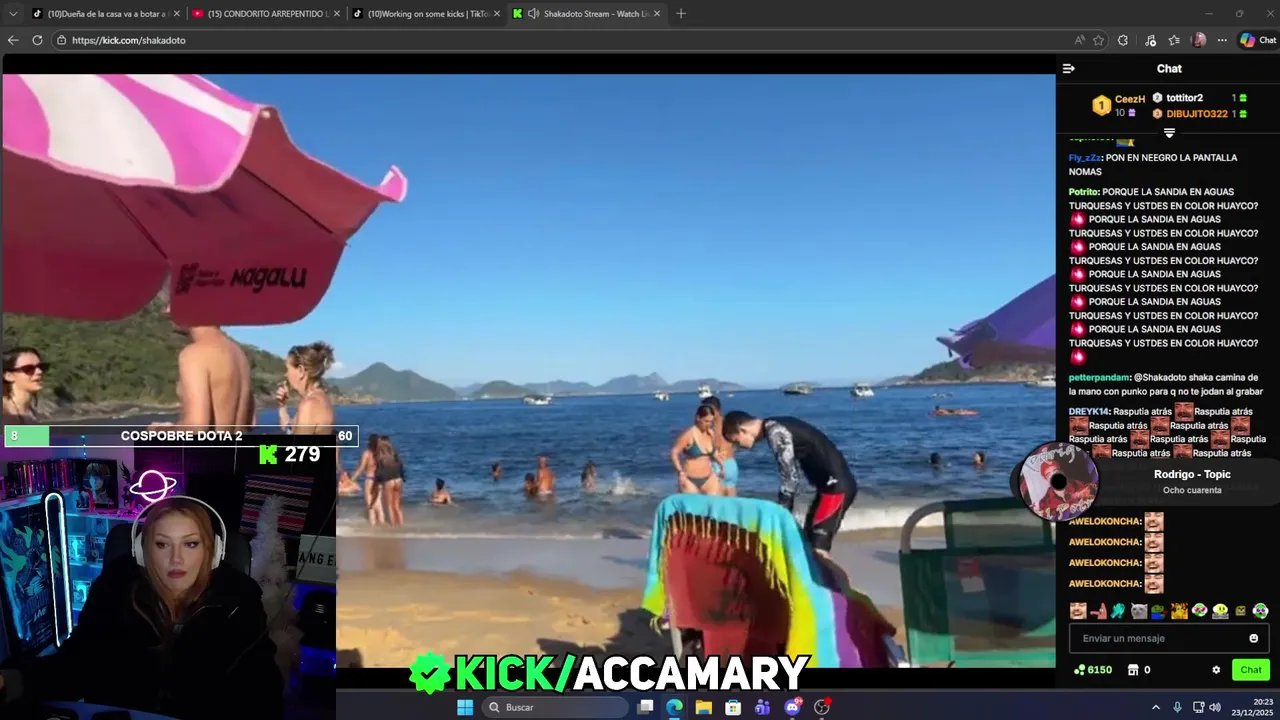Toggle the microphone icon in system tray
This screenshot has height=720, width=1280.
[x=1177, y=707]
